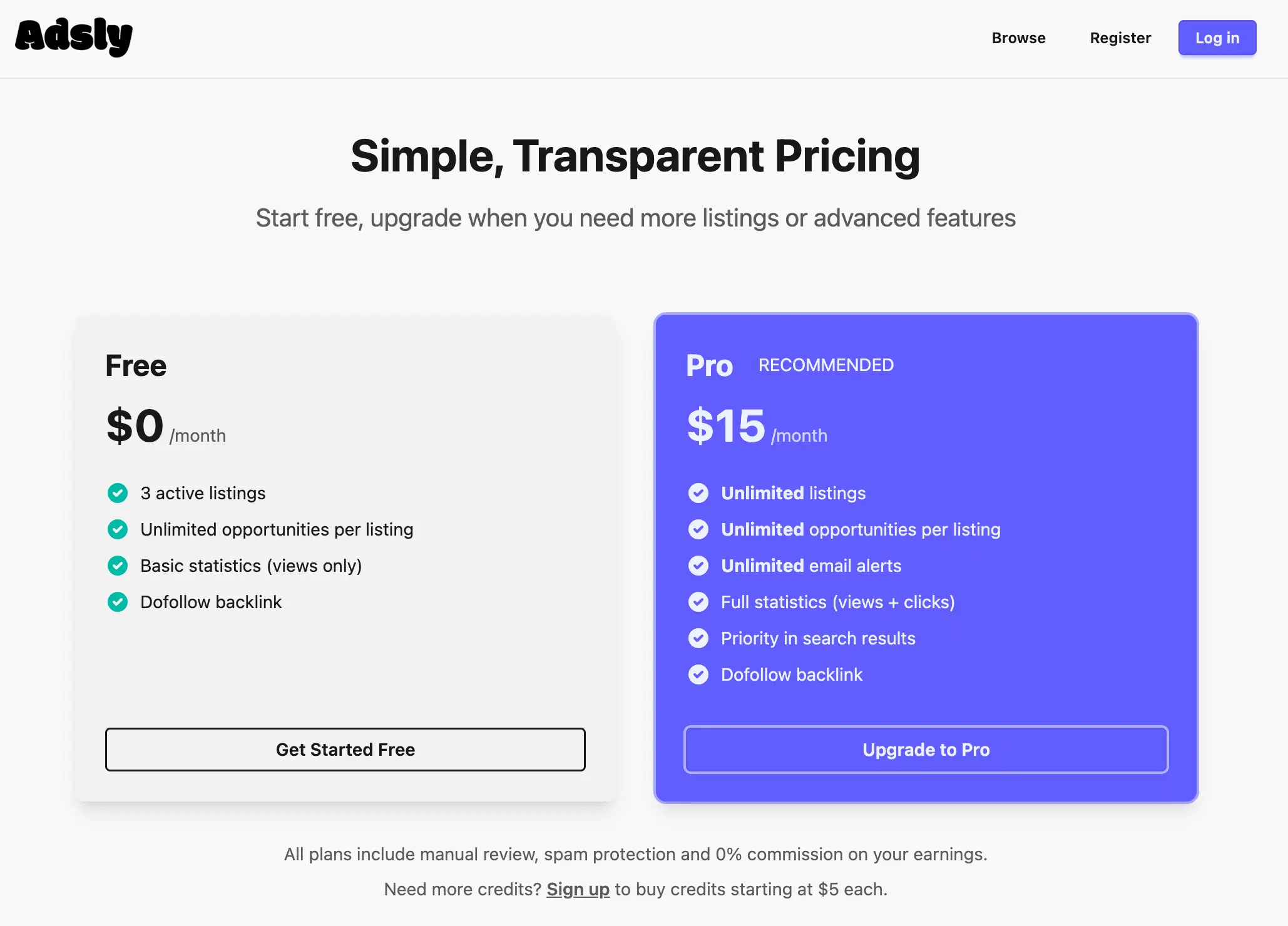Click checkmark beside Free Unlimited opportunities per listing
Image resolution: width=1288 pixels, height=926 pixels.
(118, 529)
